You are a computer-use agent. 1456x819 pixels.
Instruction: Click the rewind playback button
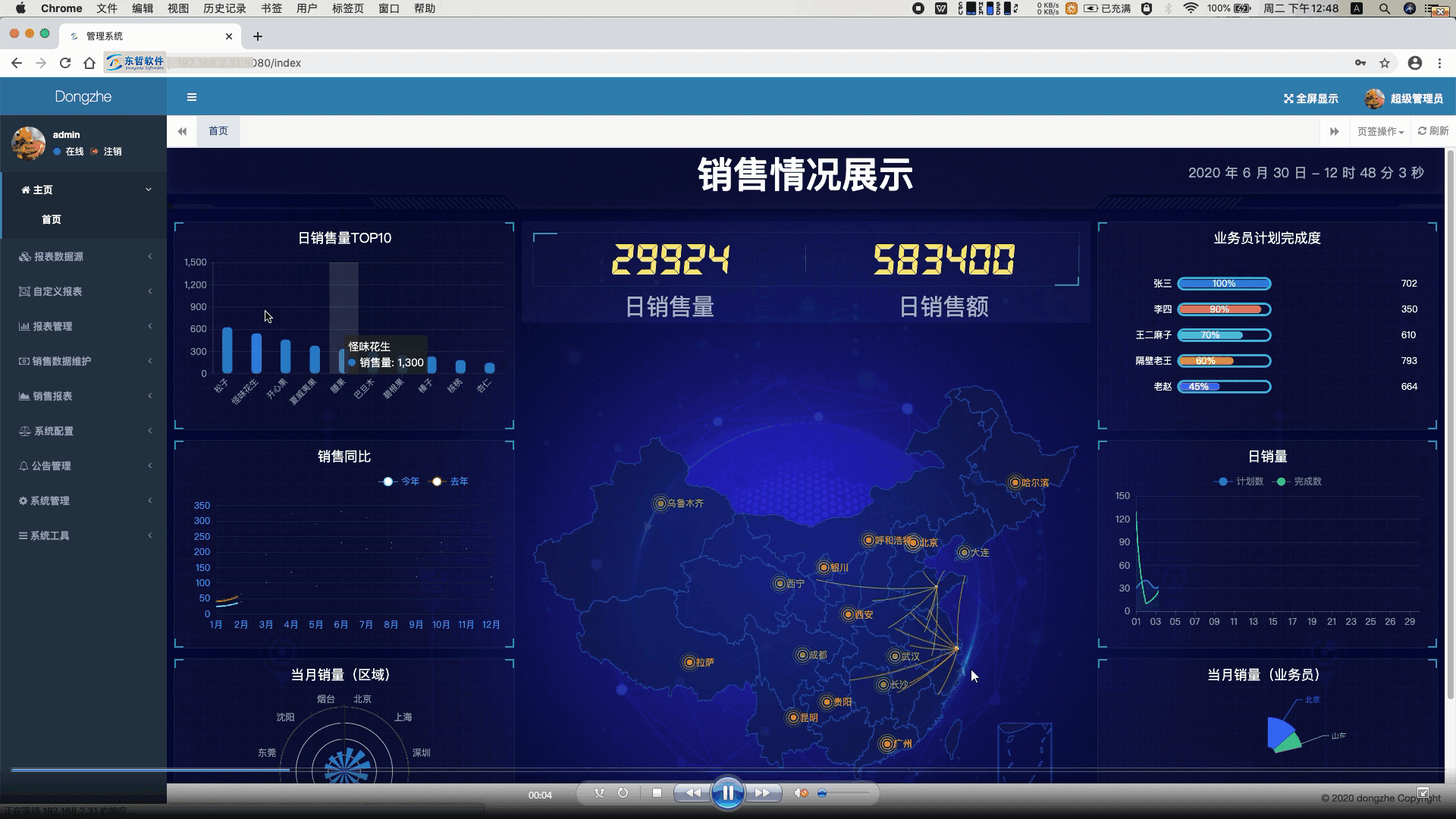(693, 793)
